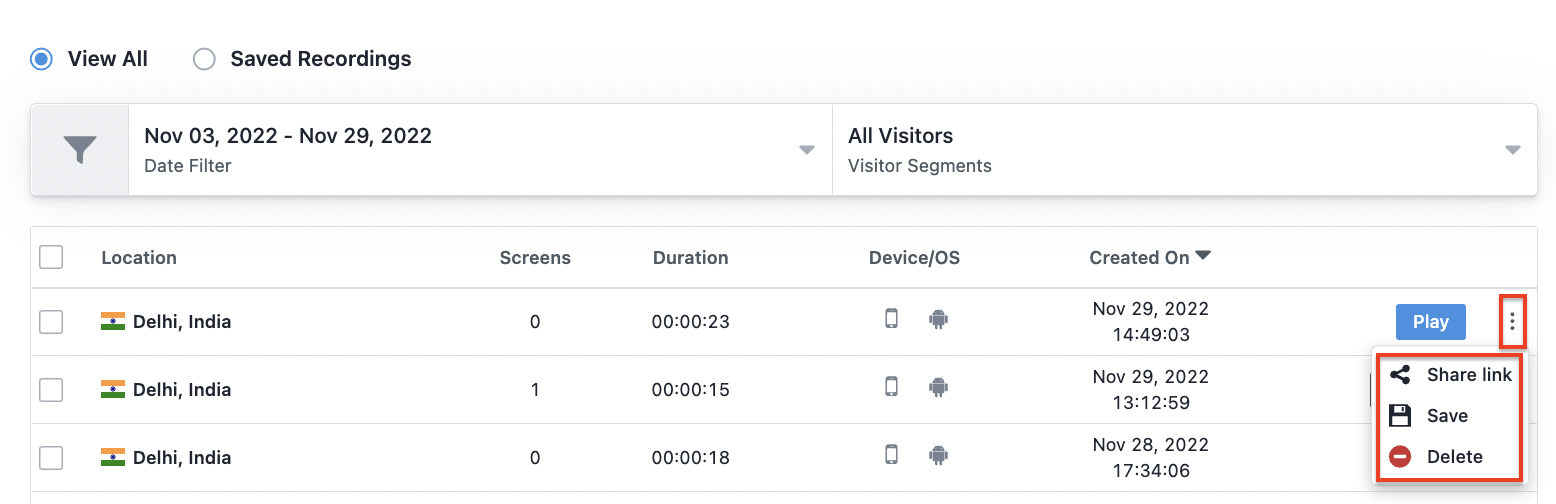Open the Date Filter dropdown

pos(480,150)
